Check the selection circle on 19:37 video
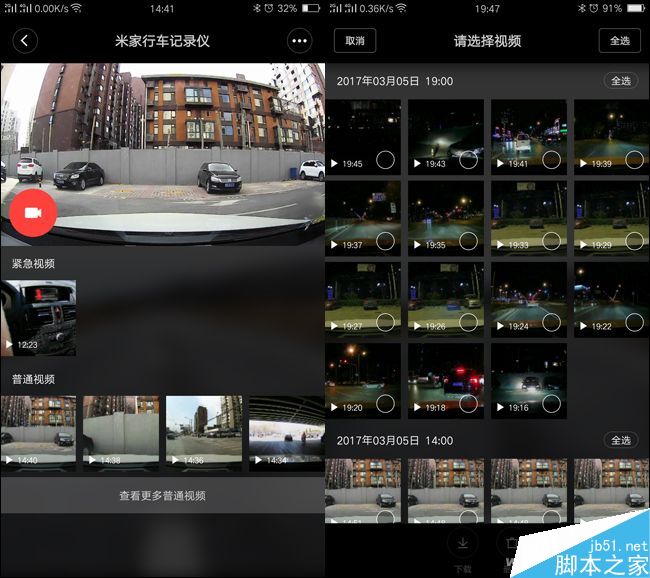The width and height of the screenshot is (650, 578). (386, 241)
